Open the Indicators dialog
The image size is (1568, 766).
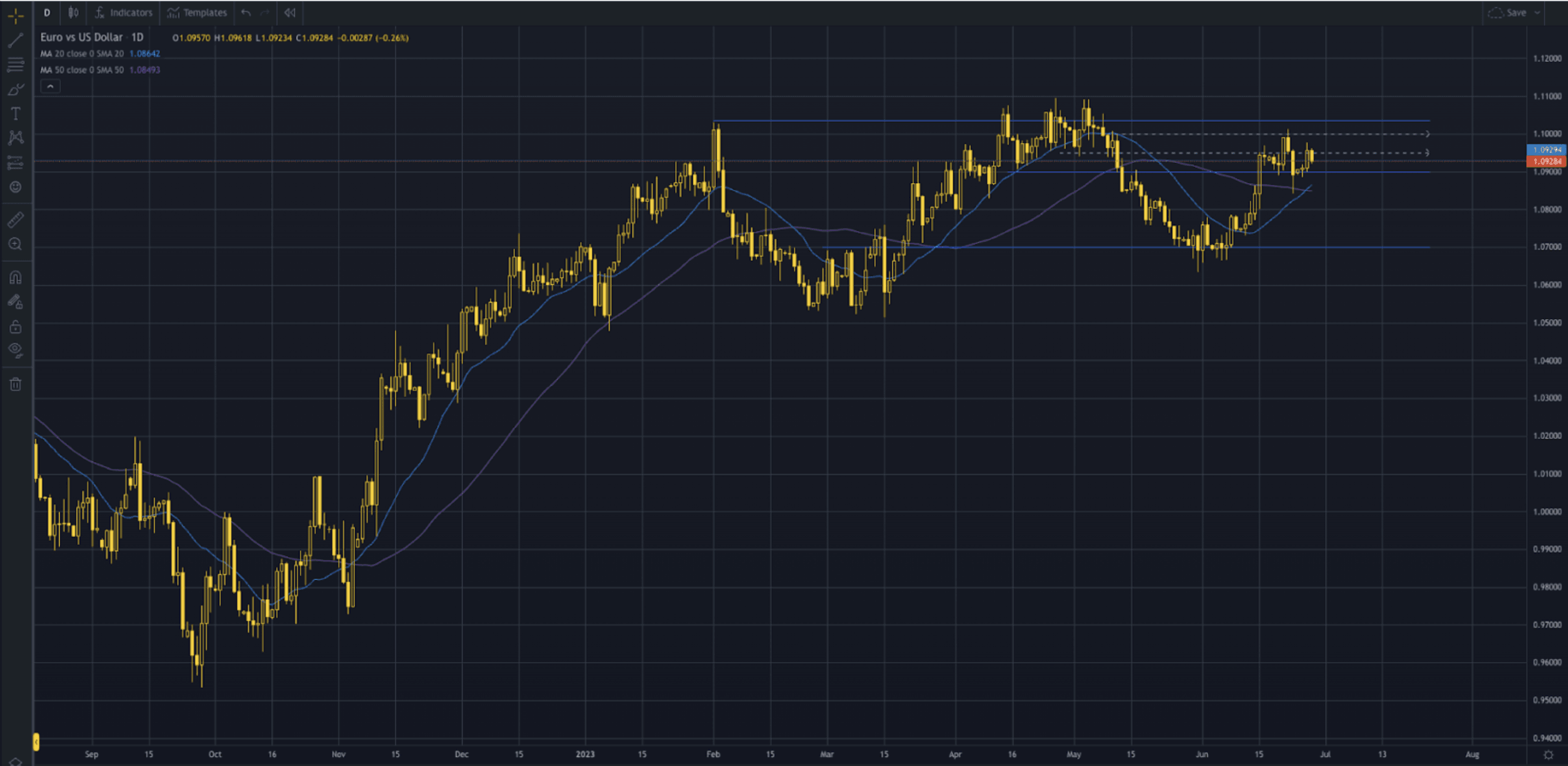[x=124, y=12]
